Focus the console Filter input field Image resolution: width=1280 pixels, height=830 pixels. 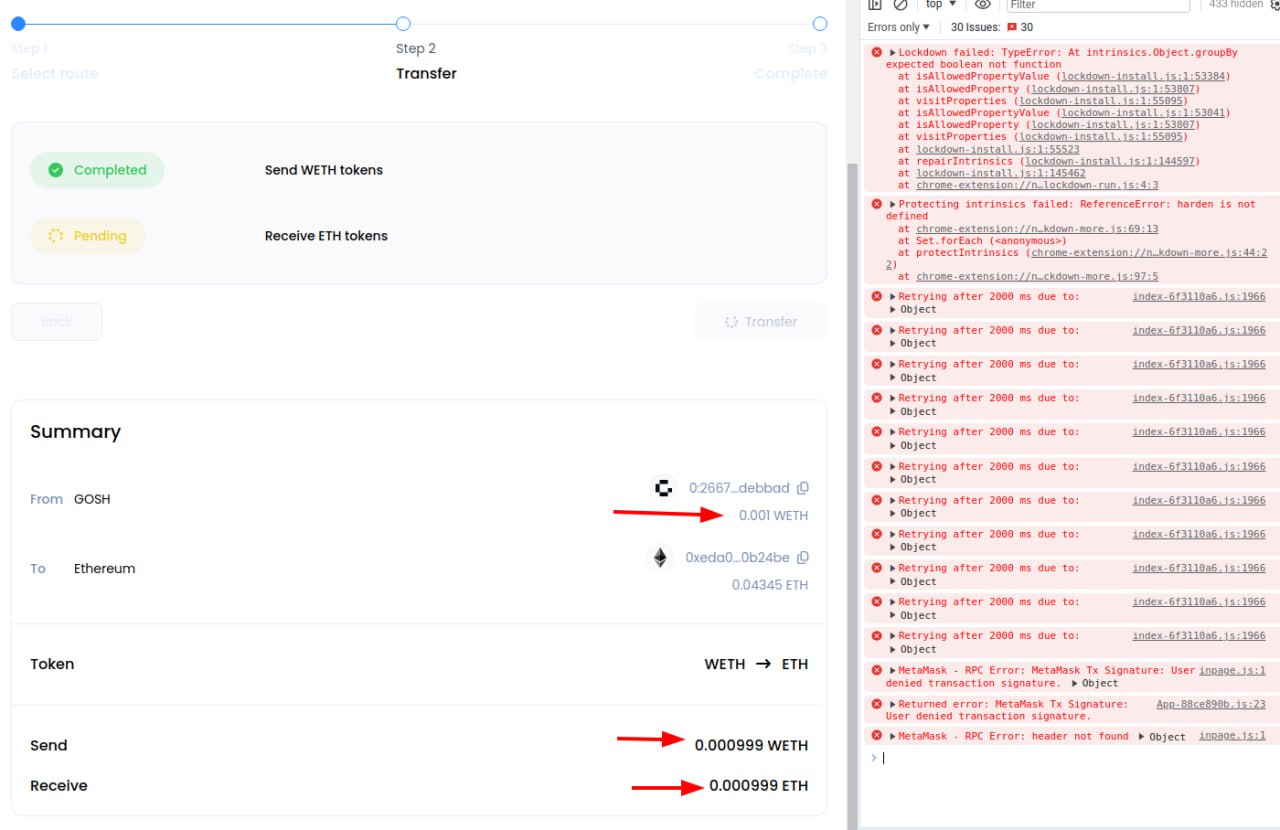[1095, 5]
